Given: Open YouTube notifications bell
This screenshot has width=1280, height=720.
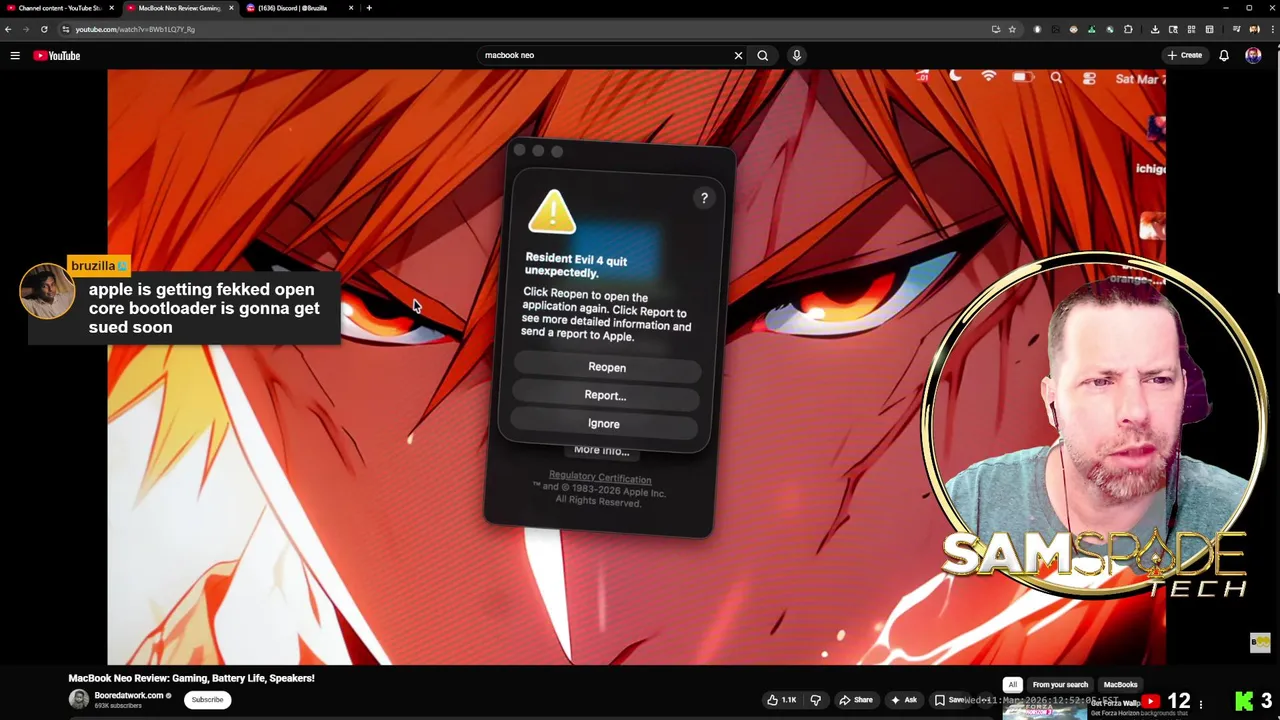Looking at the screenshot, I should tap(1223, 56).
